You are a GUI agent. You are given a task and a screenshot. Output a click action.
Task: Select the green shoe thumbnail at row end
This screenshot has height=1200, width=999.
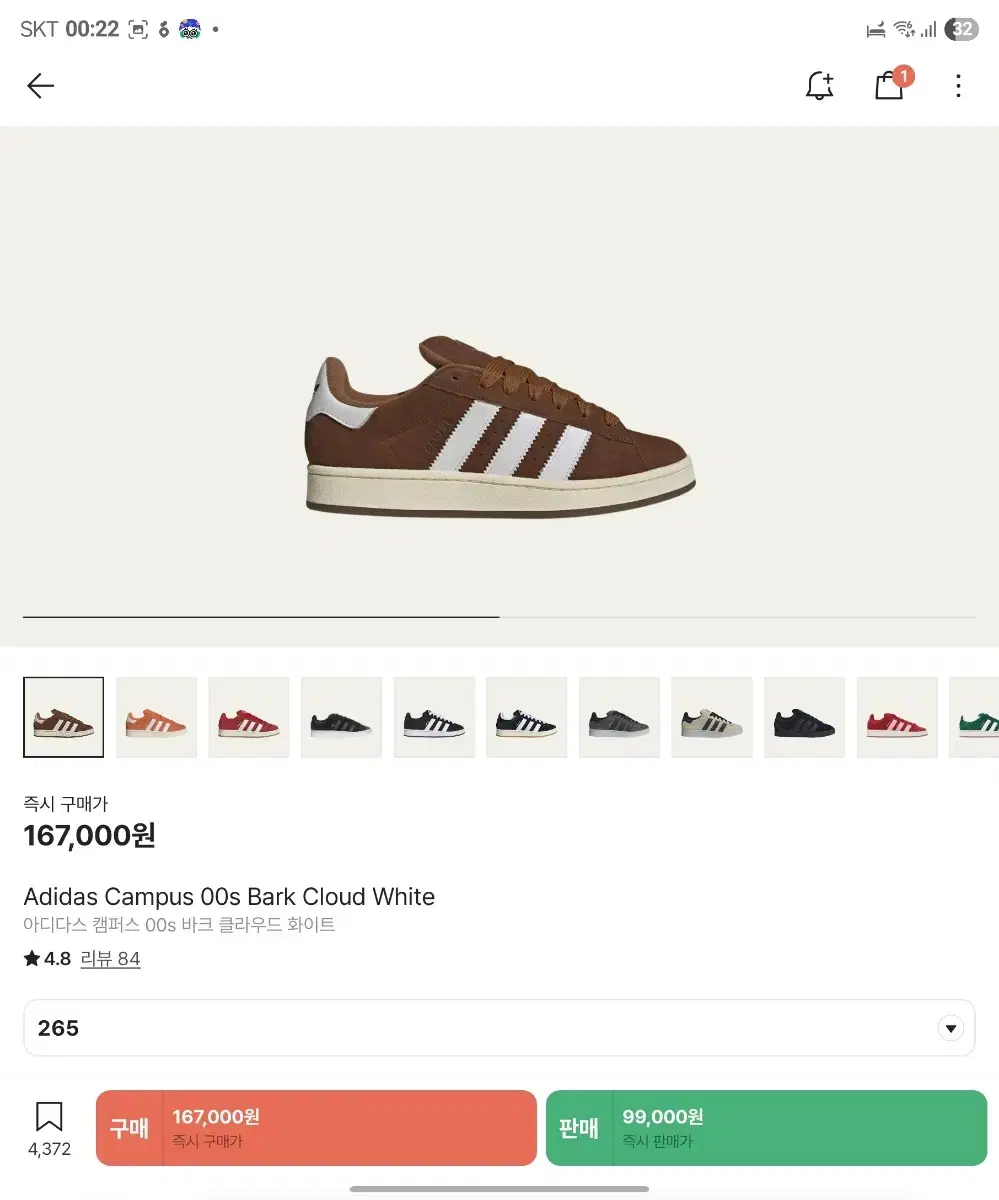point(974,717)
